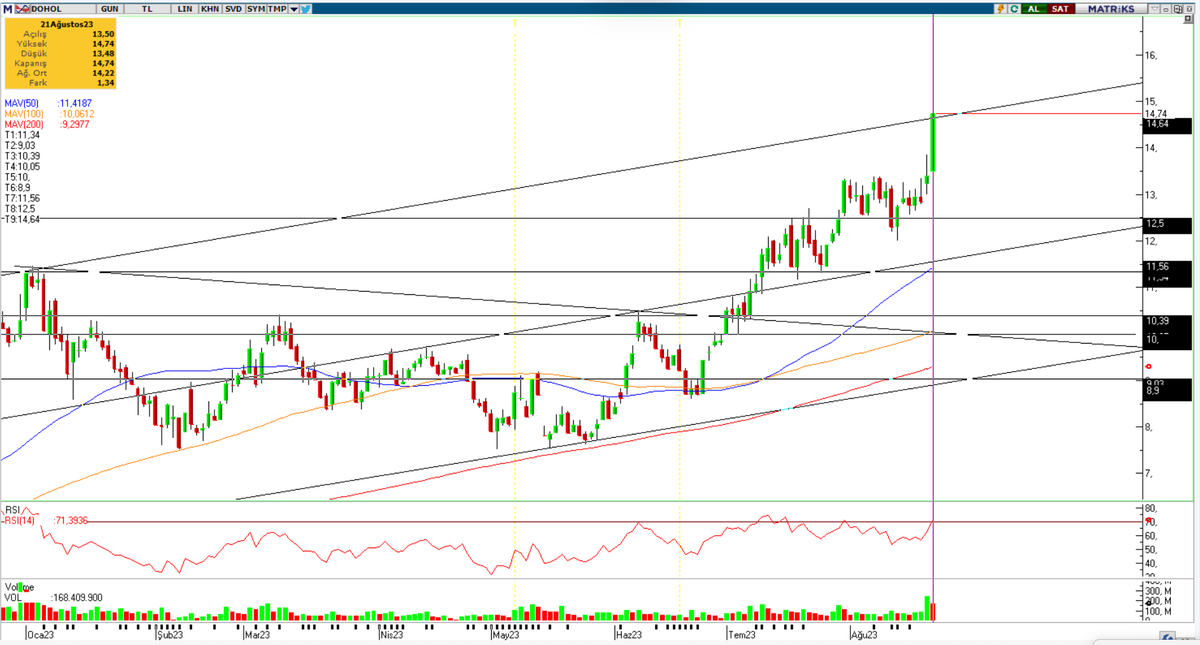Click the purple vertical cursor line
This screenshot has height=645, width=1200.
click(933, 320)
